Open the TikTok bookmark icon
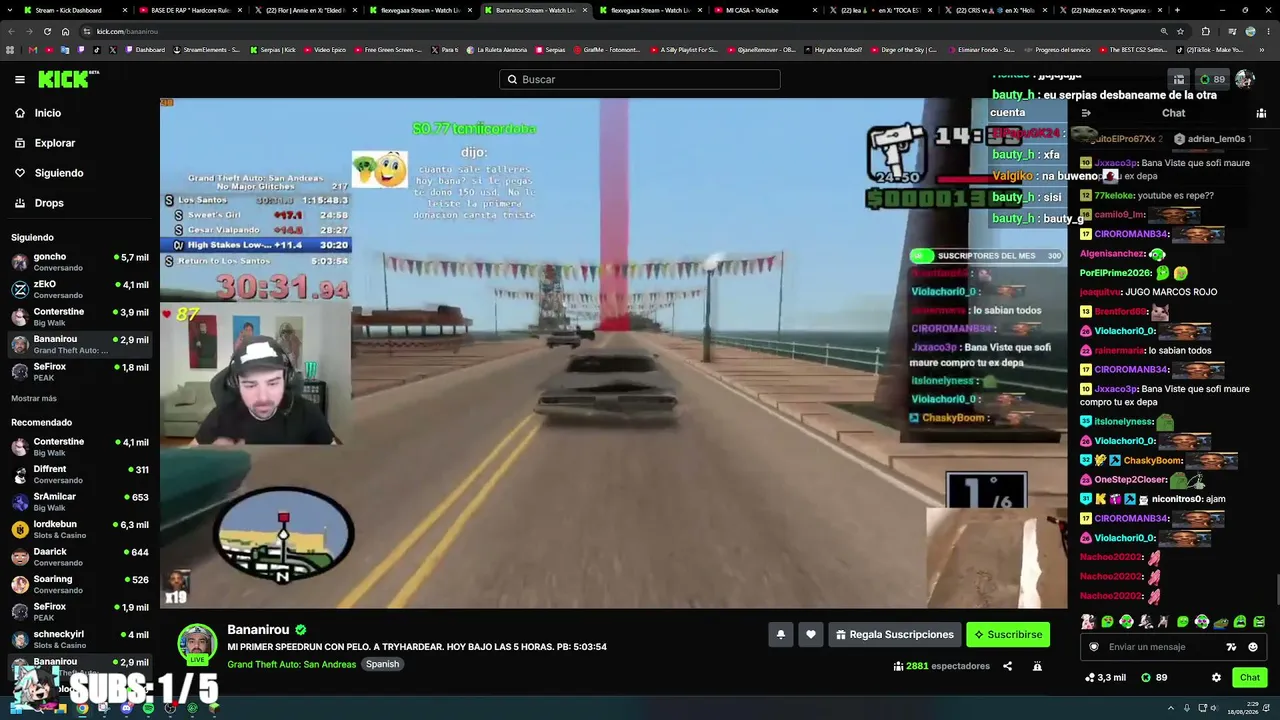 pyautogui.click(x=96, y=49)
